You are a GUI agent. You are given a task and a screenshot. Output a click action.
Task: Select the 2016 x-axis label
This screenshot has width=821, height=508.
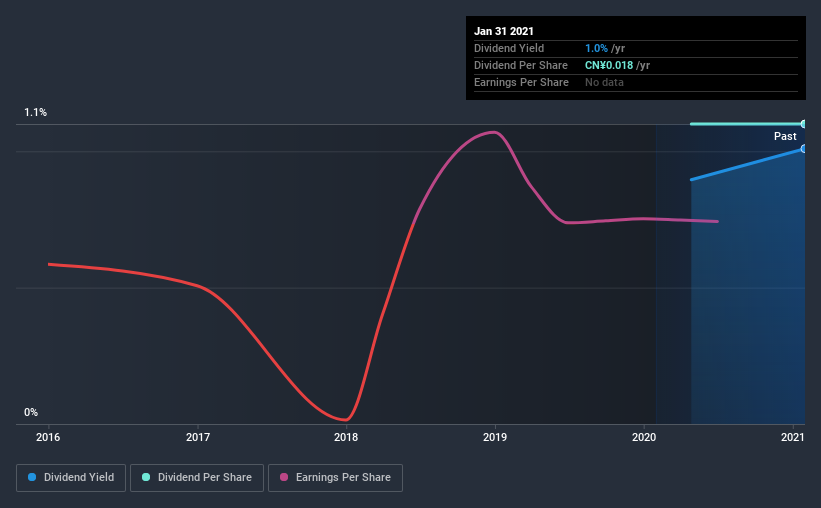[x=48, y=437]
